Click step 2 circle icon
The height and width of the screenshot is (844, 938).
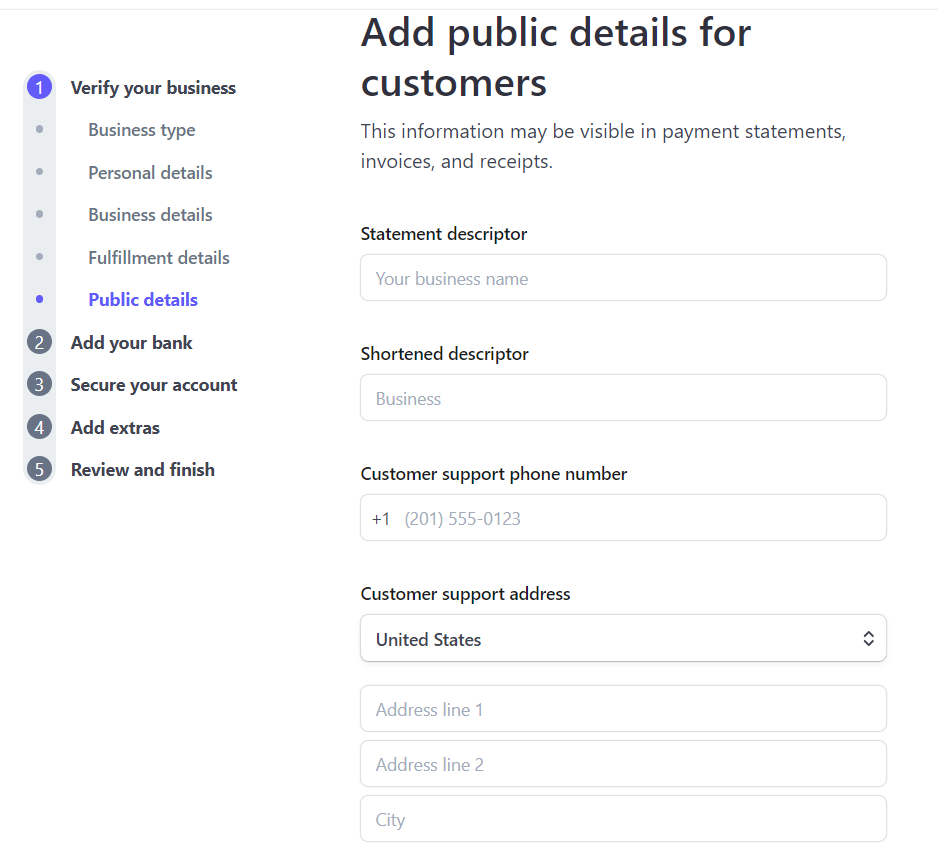coord(39,342)
